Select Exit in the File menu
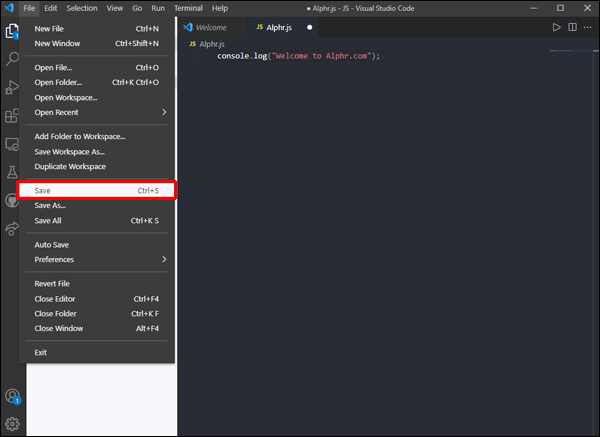The image size is (600, 437). [x=97, y=352]
